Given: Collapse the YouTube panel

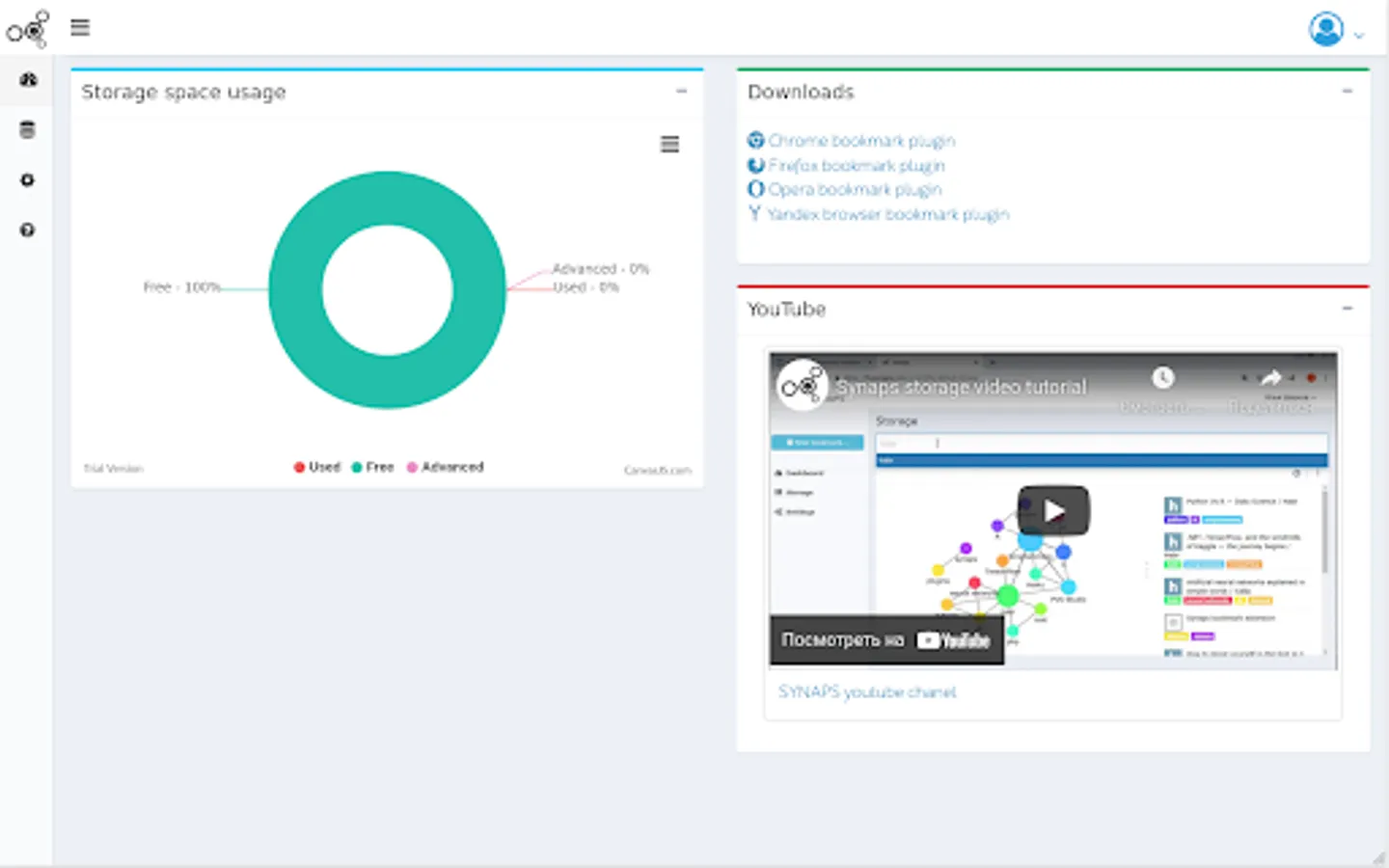Looking at the screenshot, I should point(1348,309).
